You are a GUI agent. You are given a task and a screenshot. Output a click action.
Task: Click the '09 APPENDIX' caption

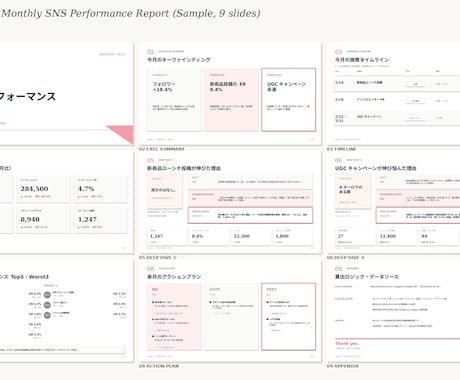(343, 366)
